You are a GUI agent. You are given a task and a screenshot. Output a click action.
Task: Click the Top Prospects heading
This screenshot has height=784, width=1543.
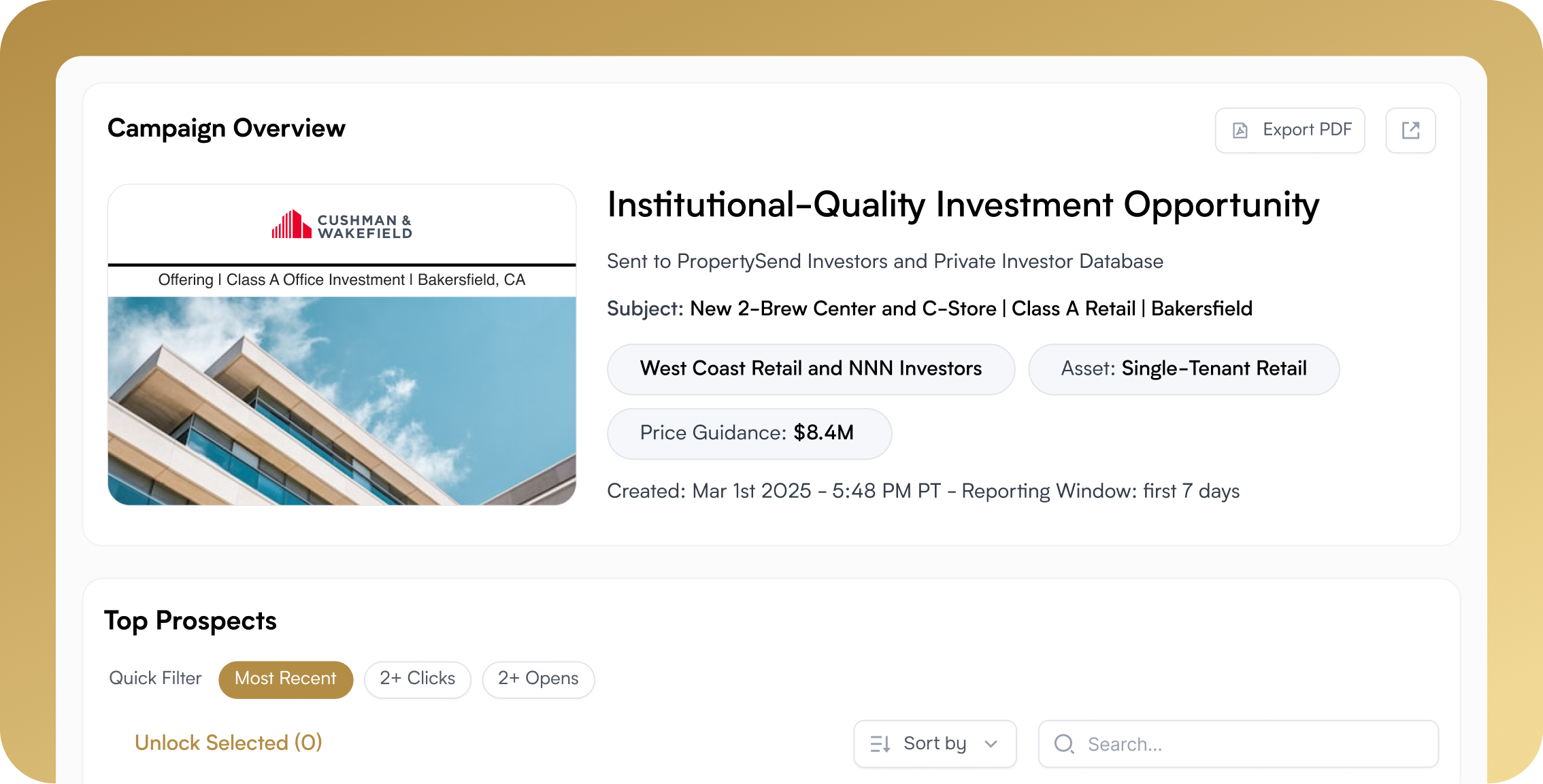coord(190,620)
